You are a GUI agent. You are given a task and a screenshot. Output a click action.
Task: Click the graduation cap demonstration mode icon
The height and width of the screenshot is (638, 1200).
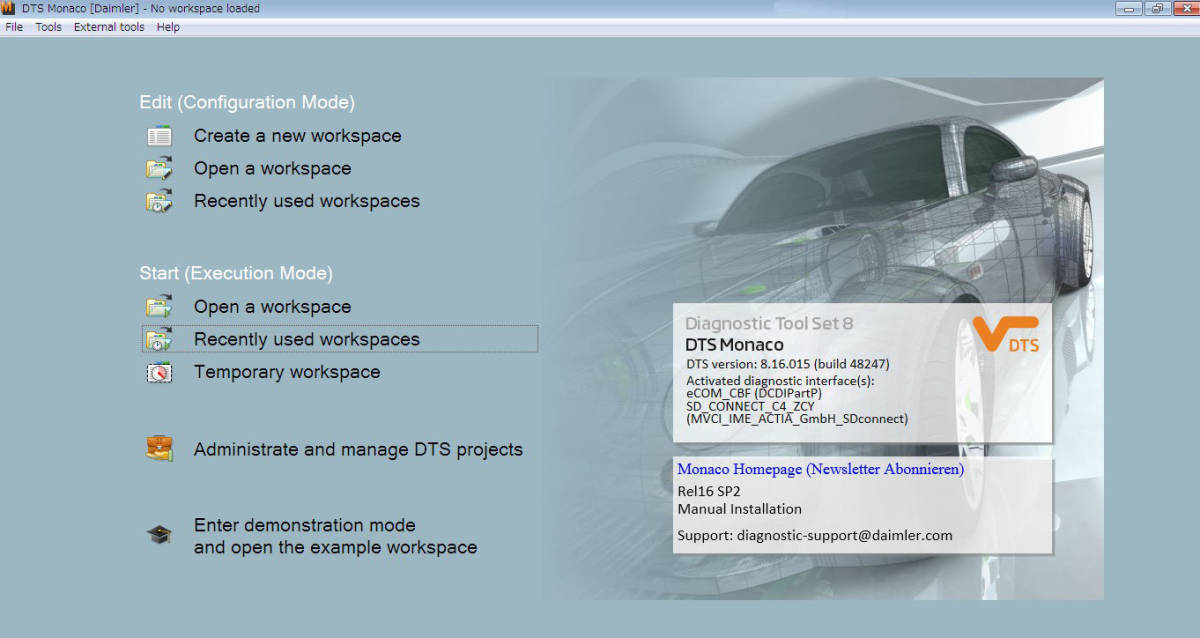click(159, 535)
